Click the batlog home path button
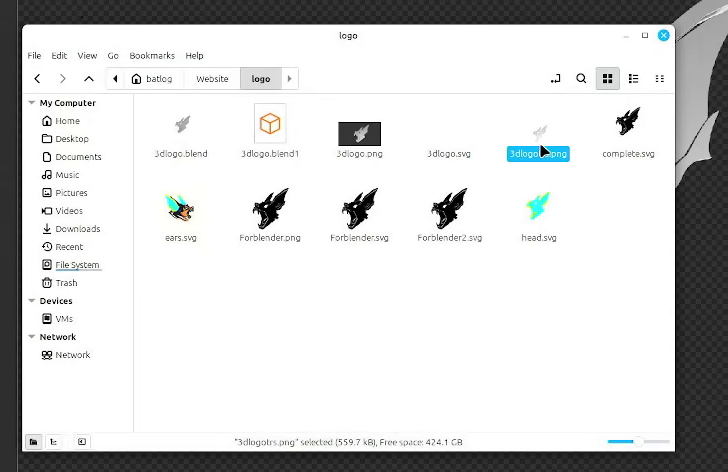Screen dimensions: 728x472 coord(152,79)
